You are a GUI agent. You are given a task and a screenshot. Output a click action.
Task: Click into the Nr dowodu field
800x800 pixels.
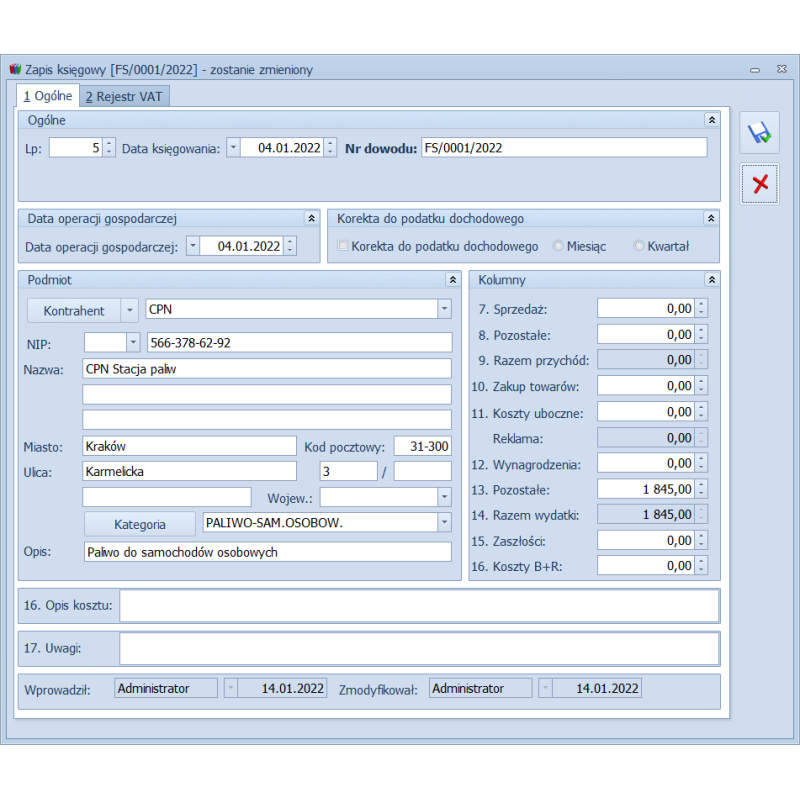pos(563,148)
